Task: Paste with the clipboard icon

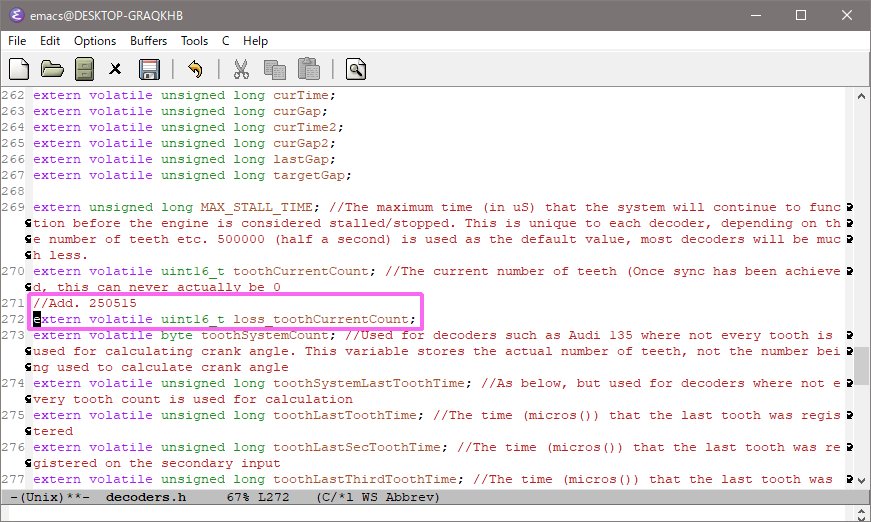Action: pyautogui.click(x=309, y=69)
